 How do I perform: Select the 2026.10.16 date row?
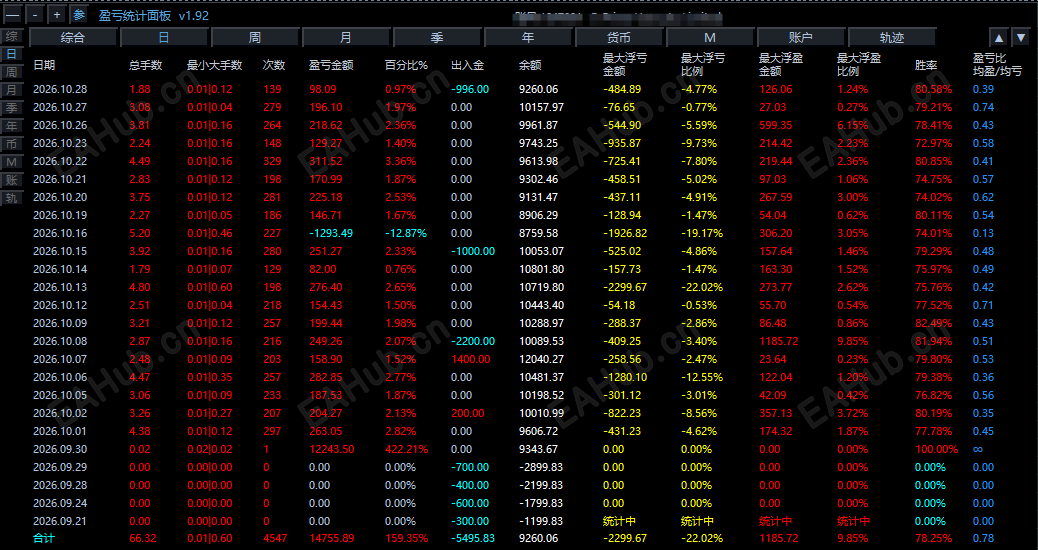pyautogui.click(x=60, y=233)
